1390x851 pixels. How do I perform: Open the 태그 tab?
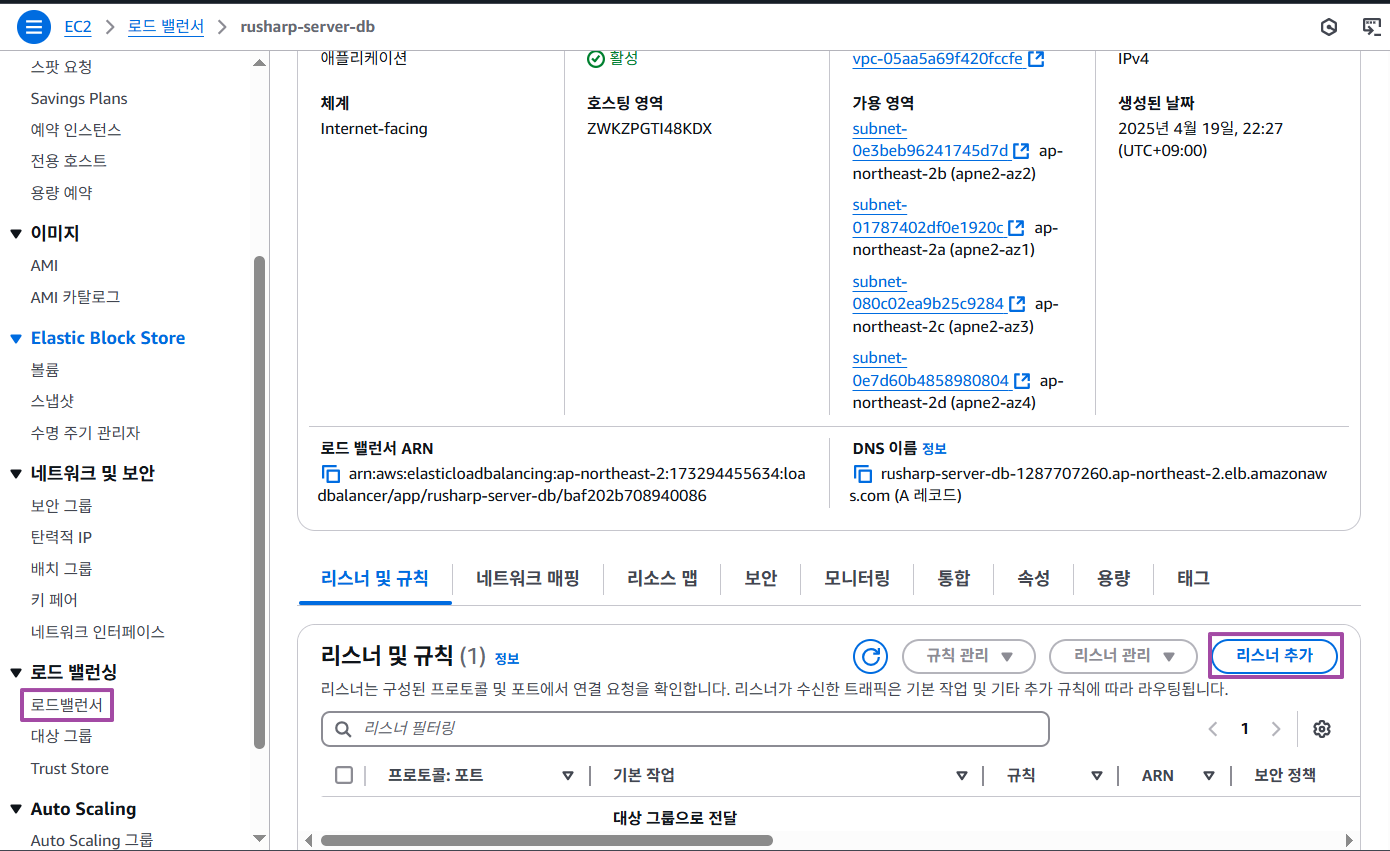click(x=1193, y=578)
